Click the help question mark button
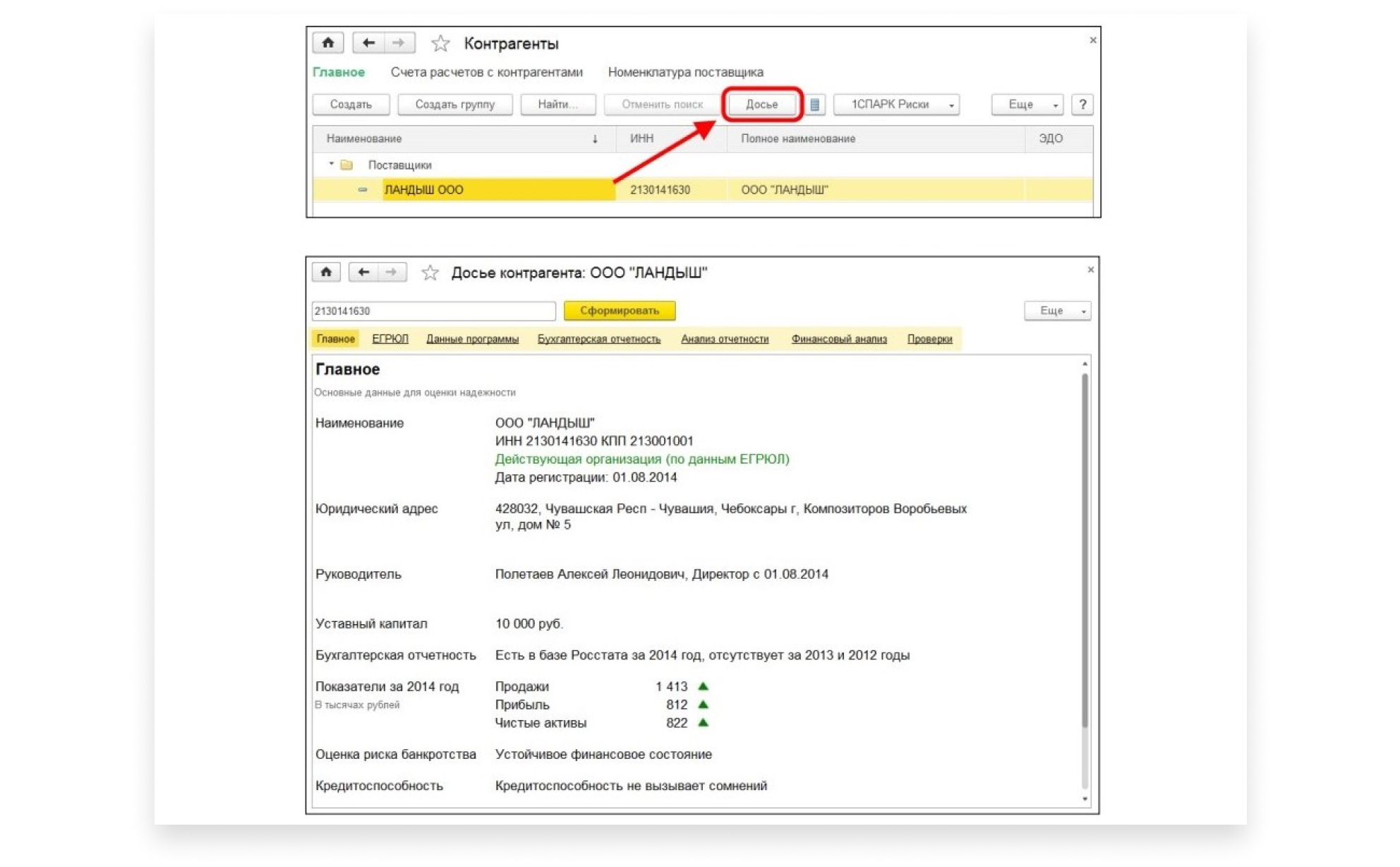The image size is (1400, 867). (1082, 104)
